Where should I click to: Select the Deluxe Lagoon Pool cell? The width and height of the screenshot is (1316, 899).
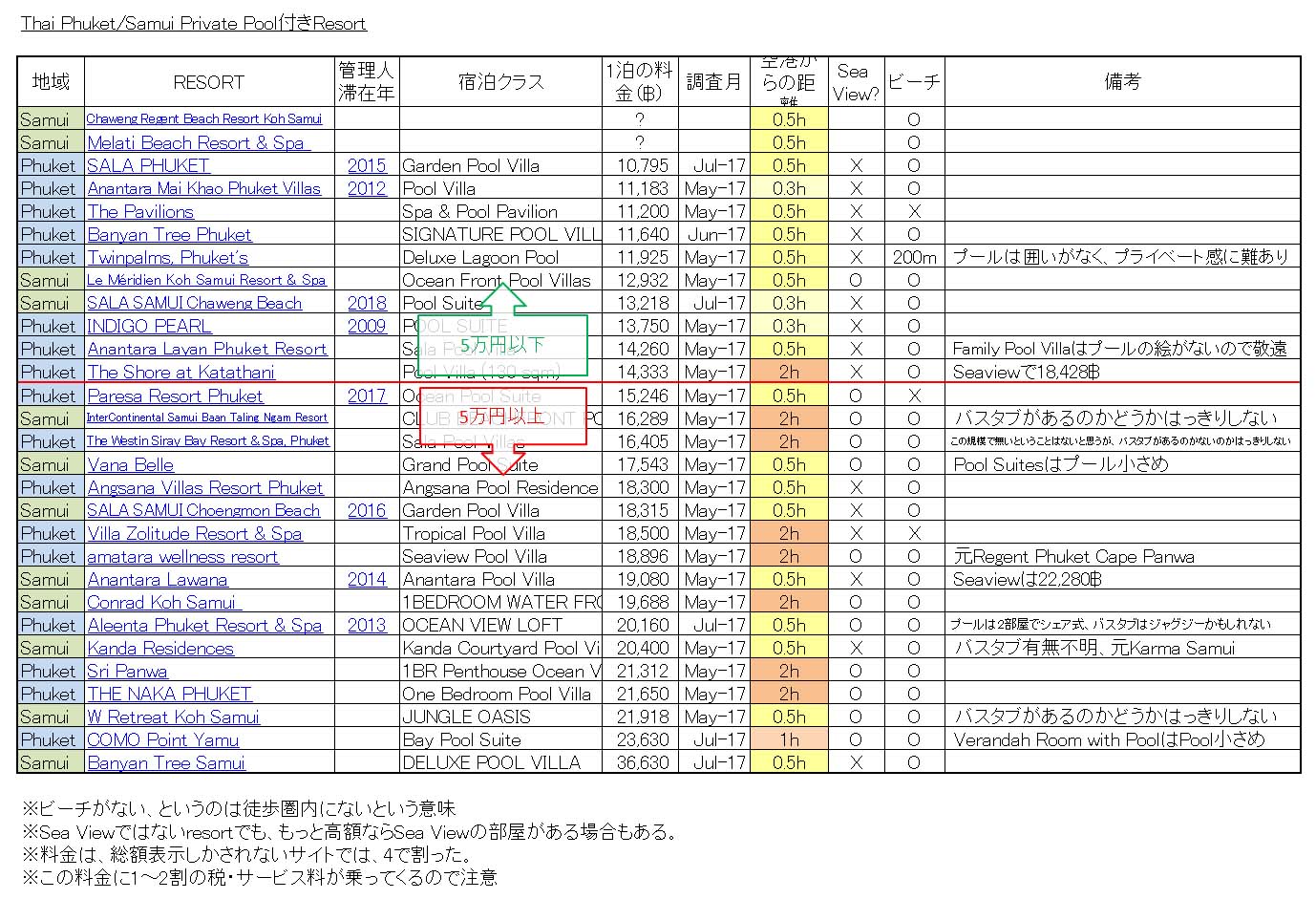coord(500,257)
